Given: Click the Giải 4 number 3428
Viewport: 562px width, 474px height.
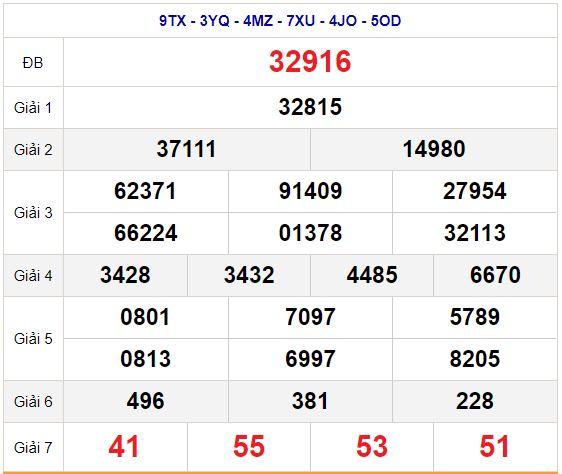Looking at the screenshot, I should (125, 275).
